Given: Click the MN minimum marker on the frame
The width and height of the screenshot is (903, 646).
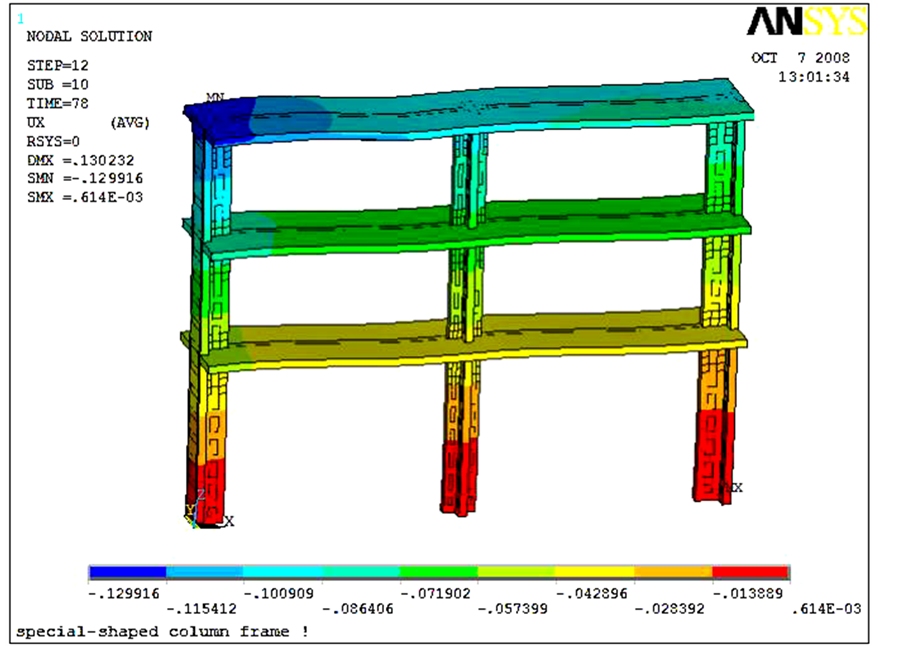Looking at the screenshot, I should tap(214, 98).
